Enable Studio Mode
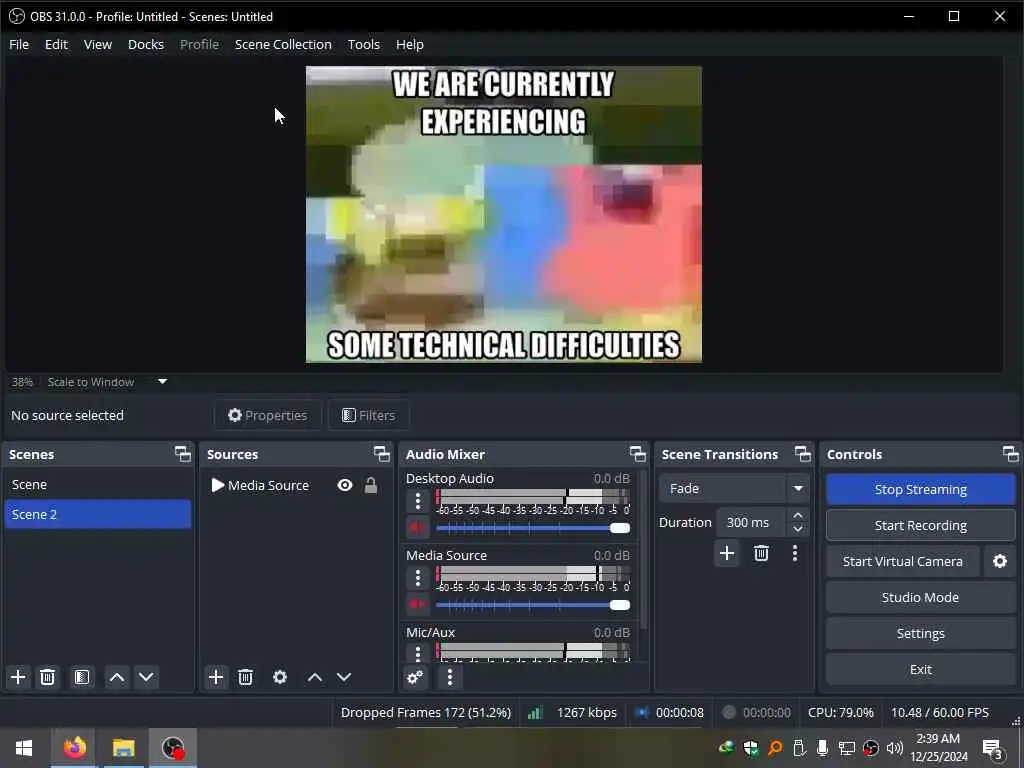The image size is (1024, 768). [921, 598]
